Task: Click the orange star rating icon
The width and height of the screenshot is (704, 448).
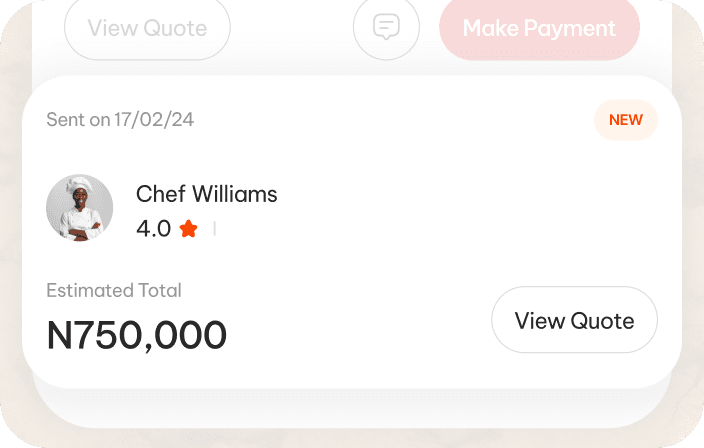Action: 188,229
